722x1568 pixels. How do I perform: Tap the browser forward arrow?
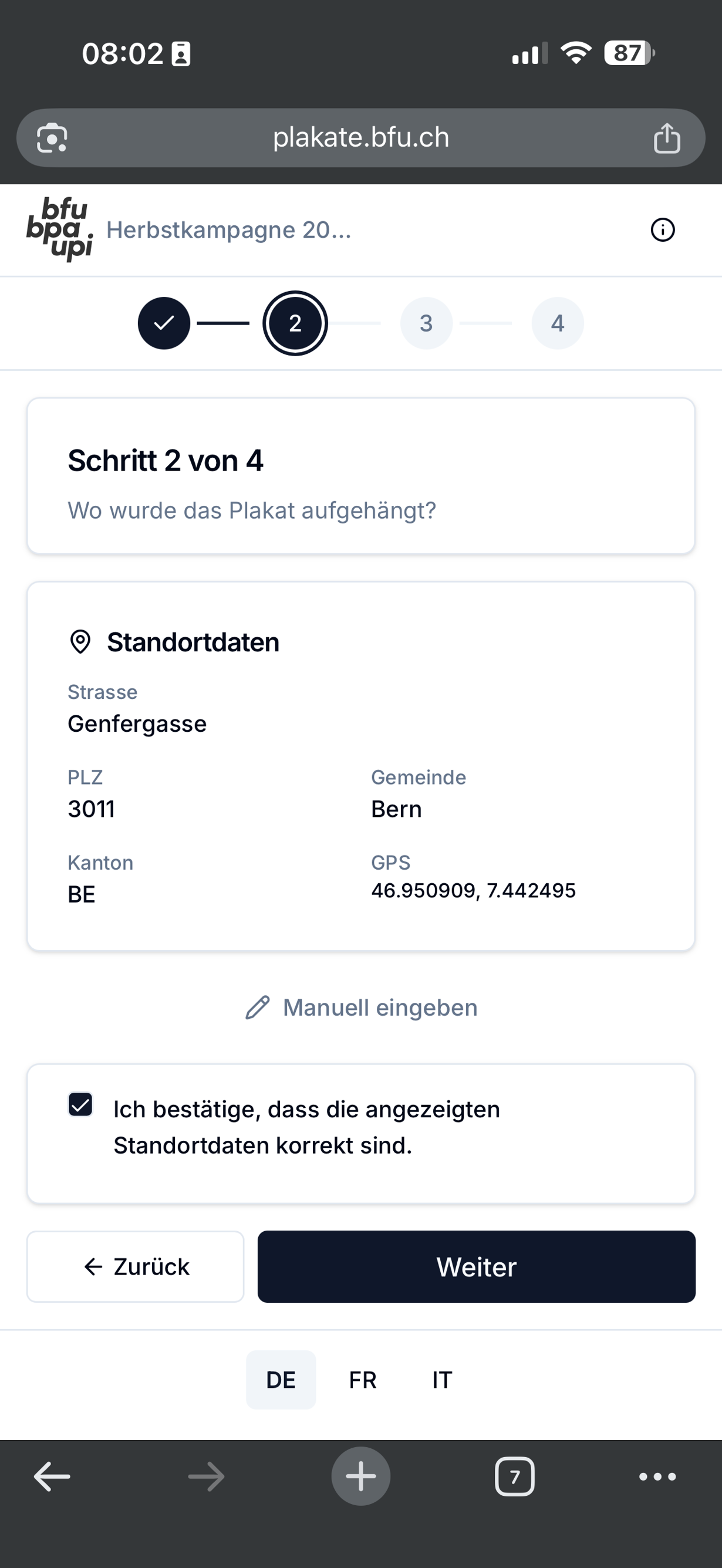[207, 1476]
